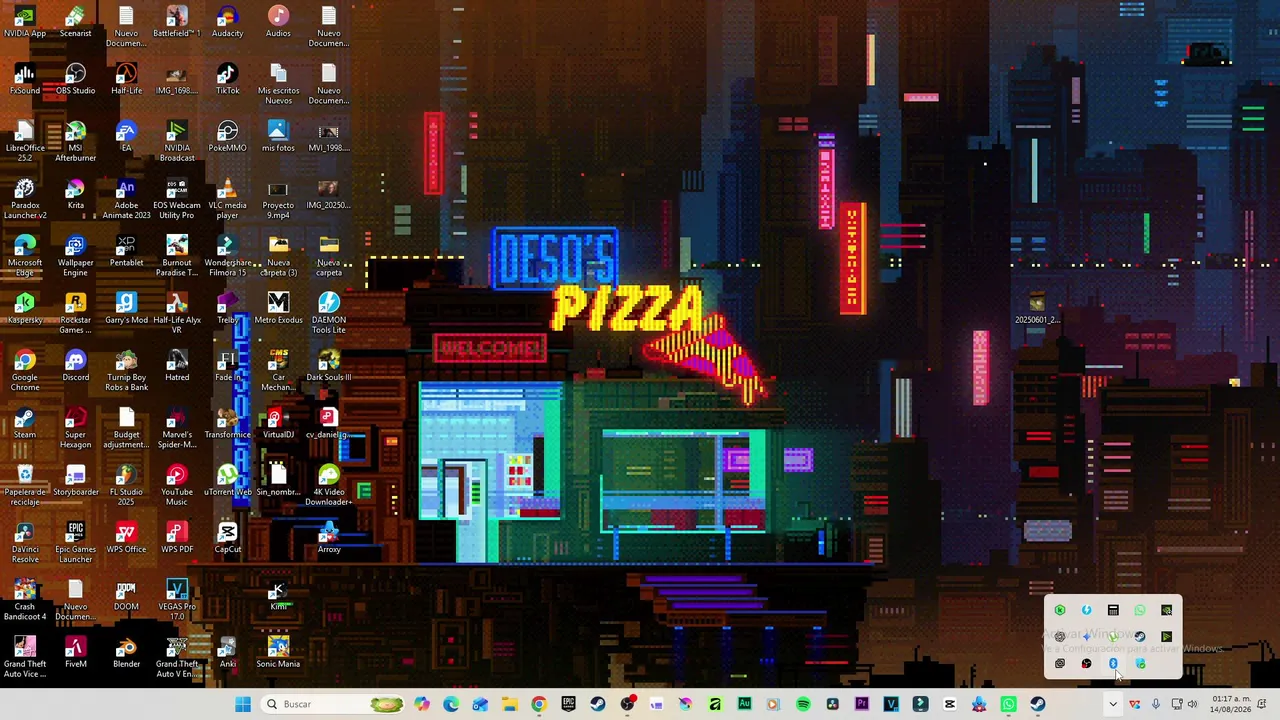Select the FxSound desktop icon

(x=25, y=80)
